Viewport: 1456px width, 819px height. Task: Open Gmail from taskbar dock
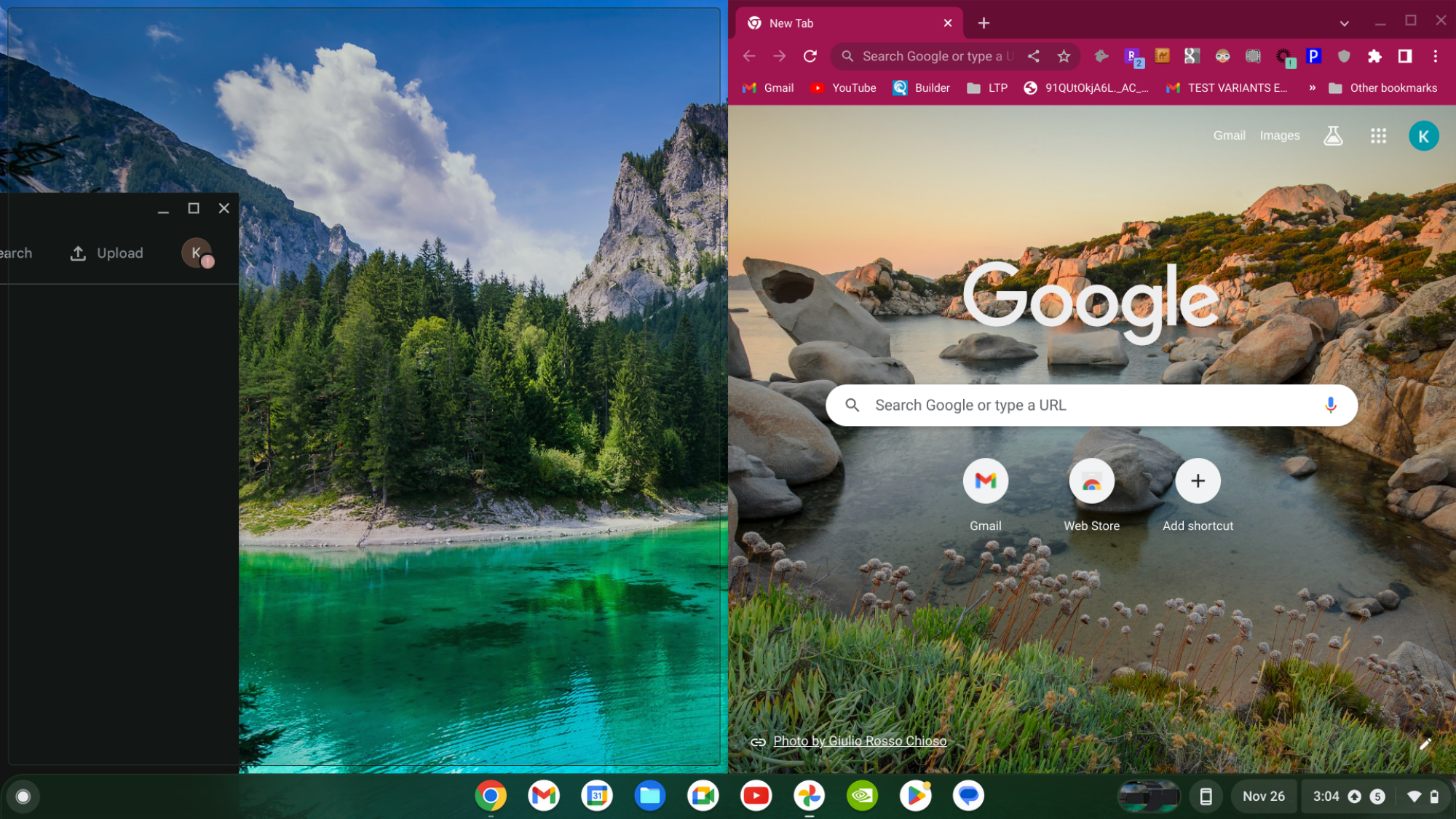[x=543, y=795]
